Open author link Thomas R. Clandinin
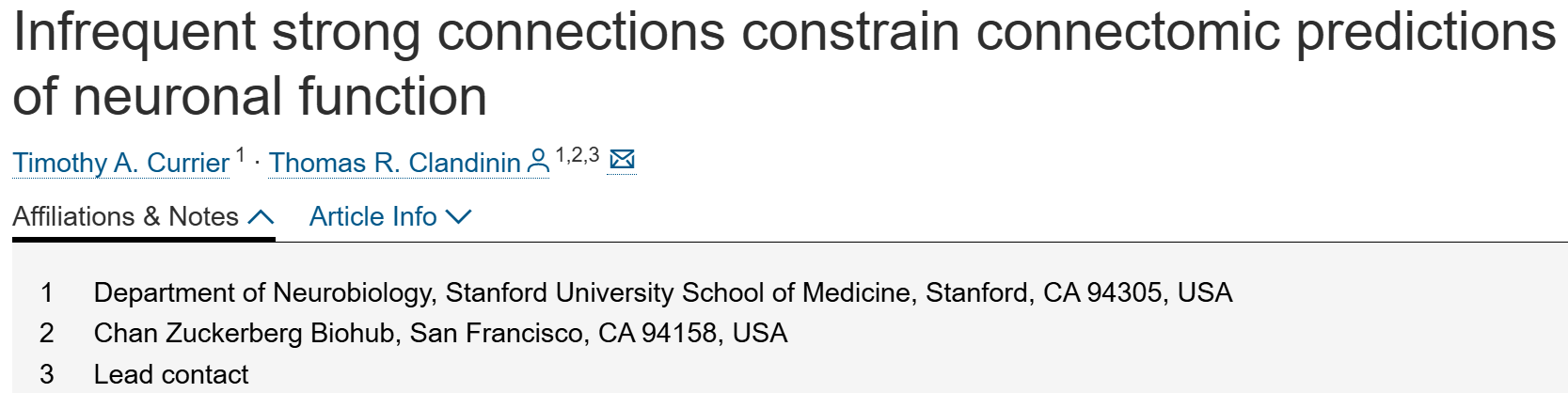The width and height of the screenshot is (1568, 393). click(x=394, y=163)
